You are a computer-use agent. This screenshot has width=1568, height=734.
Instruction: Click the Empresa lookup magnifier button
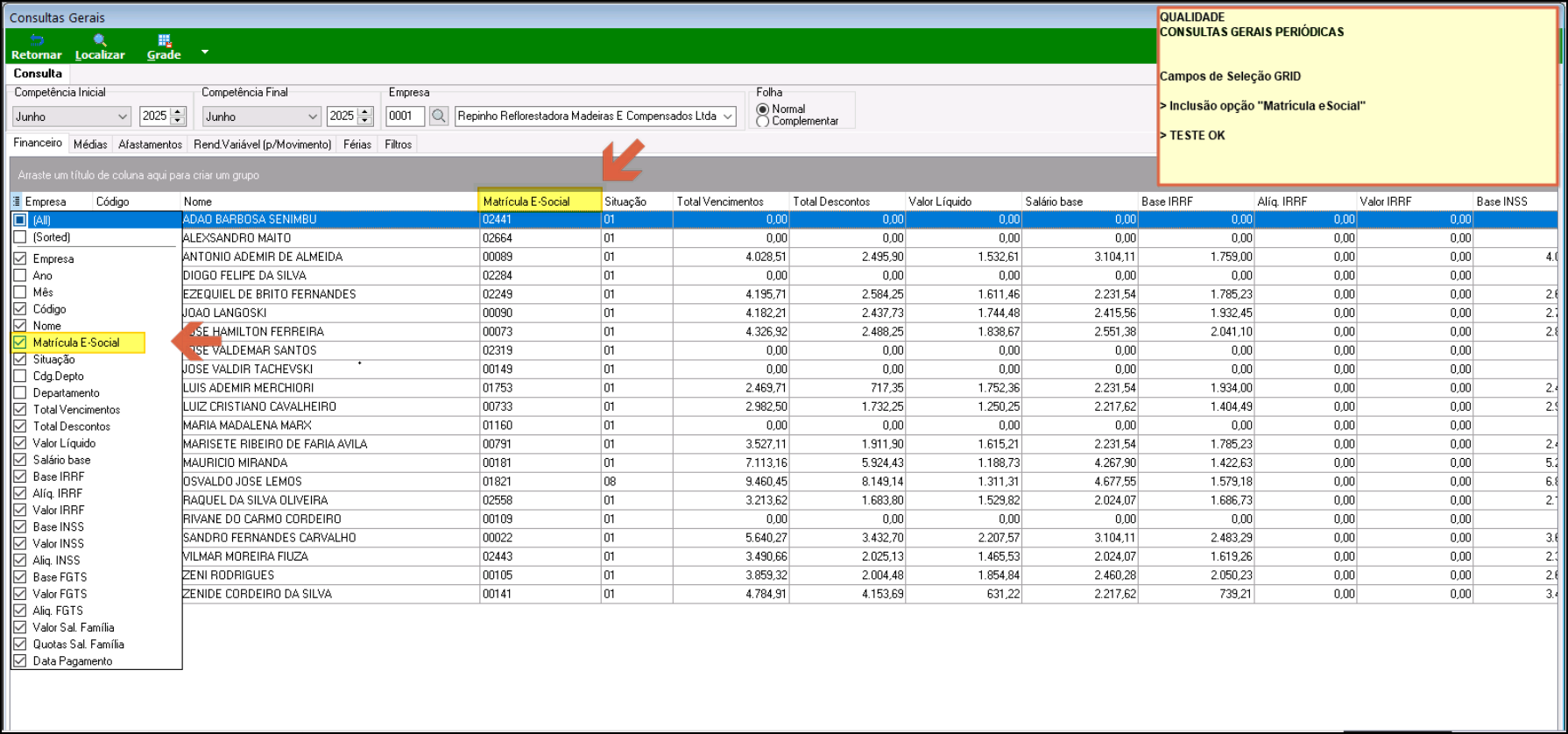[439, 116]
